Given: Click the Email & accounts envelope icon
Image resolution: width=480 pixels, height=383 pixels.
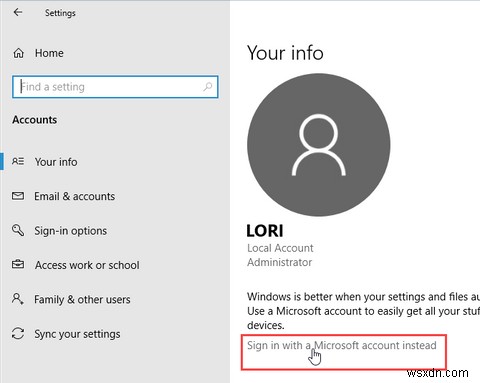Looking at the screenshot, I should (x=18, y=196).
